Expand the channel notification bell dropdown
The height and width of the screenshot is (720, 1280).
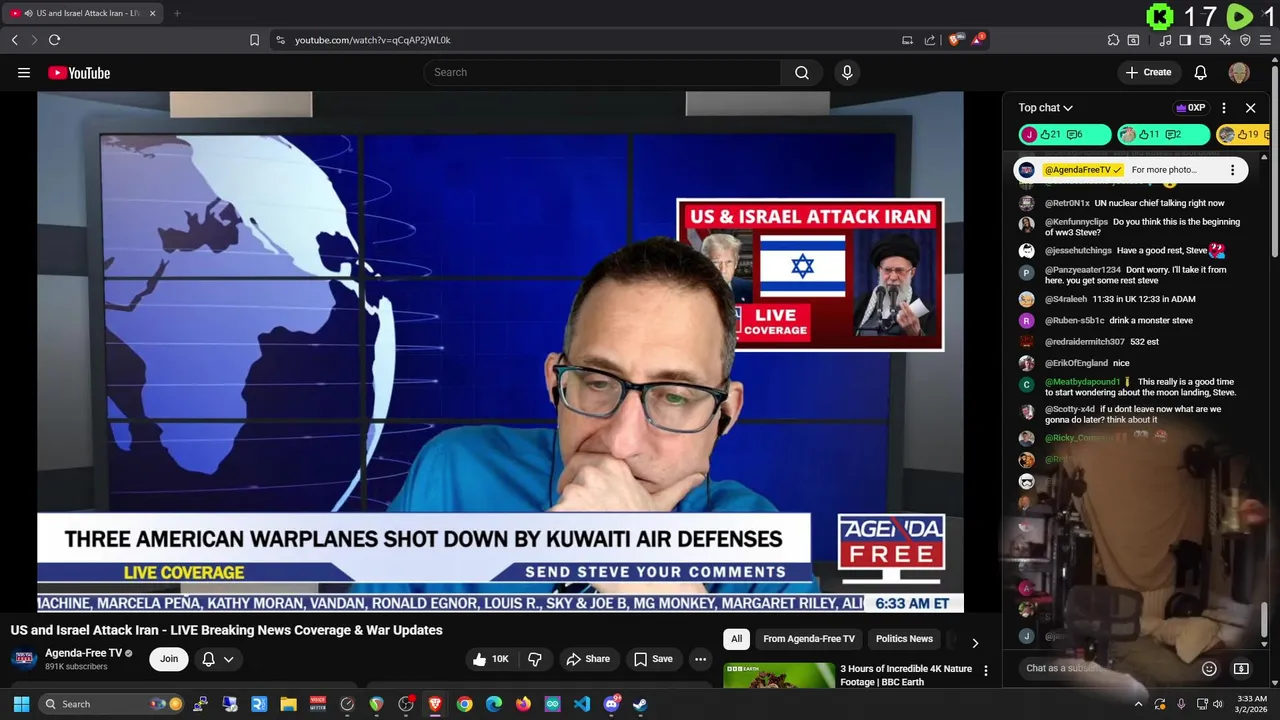218,659
